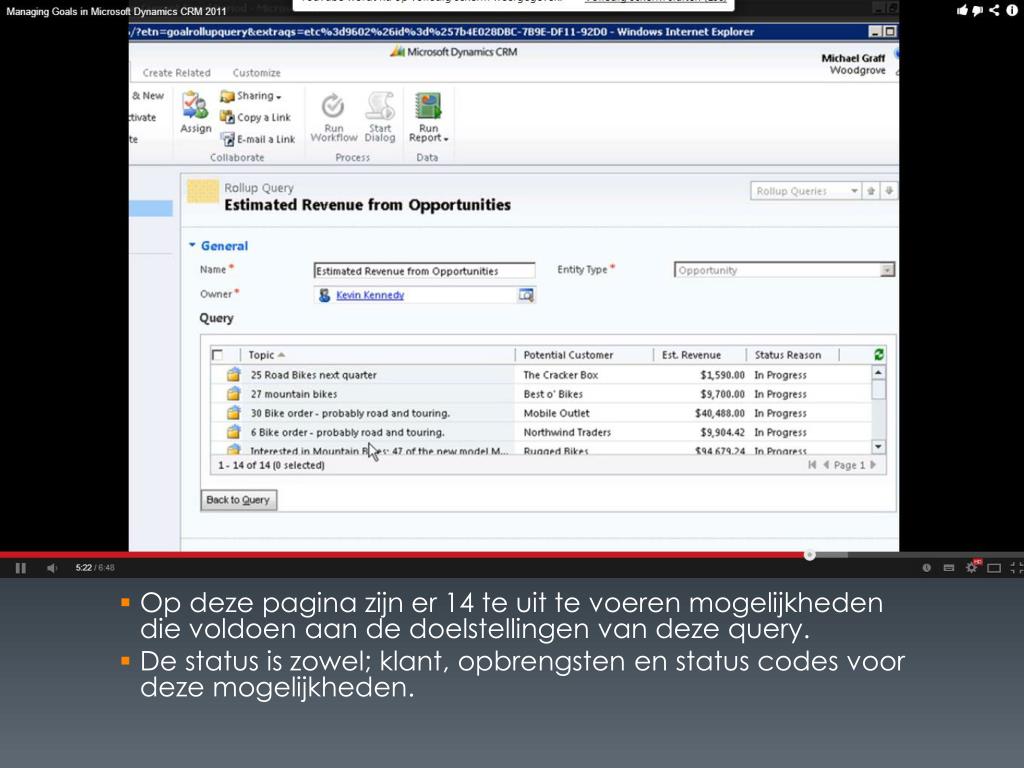
Task: Click the Name input field
Action: pyautogui.click(x=424, y=271)
